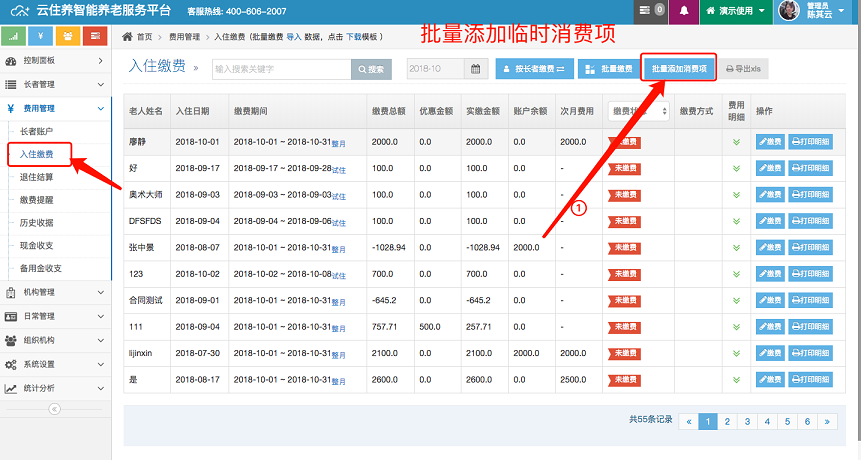Click the 批量添加消费项 button
Screen dimensions: 861x460
(x=679, y=69)
